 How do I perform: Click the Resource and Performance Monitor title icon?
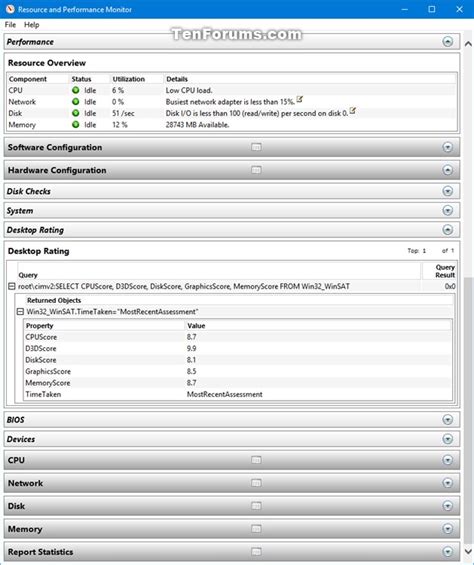pos(10,9)
